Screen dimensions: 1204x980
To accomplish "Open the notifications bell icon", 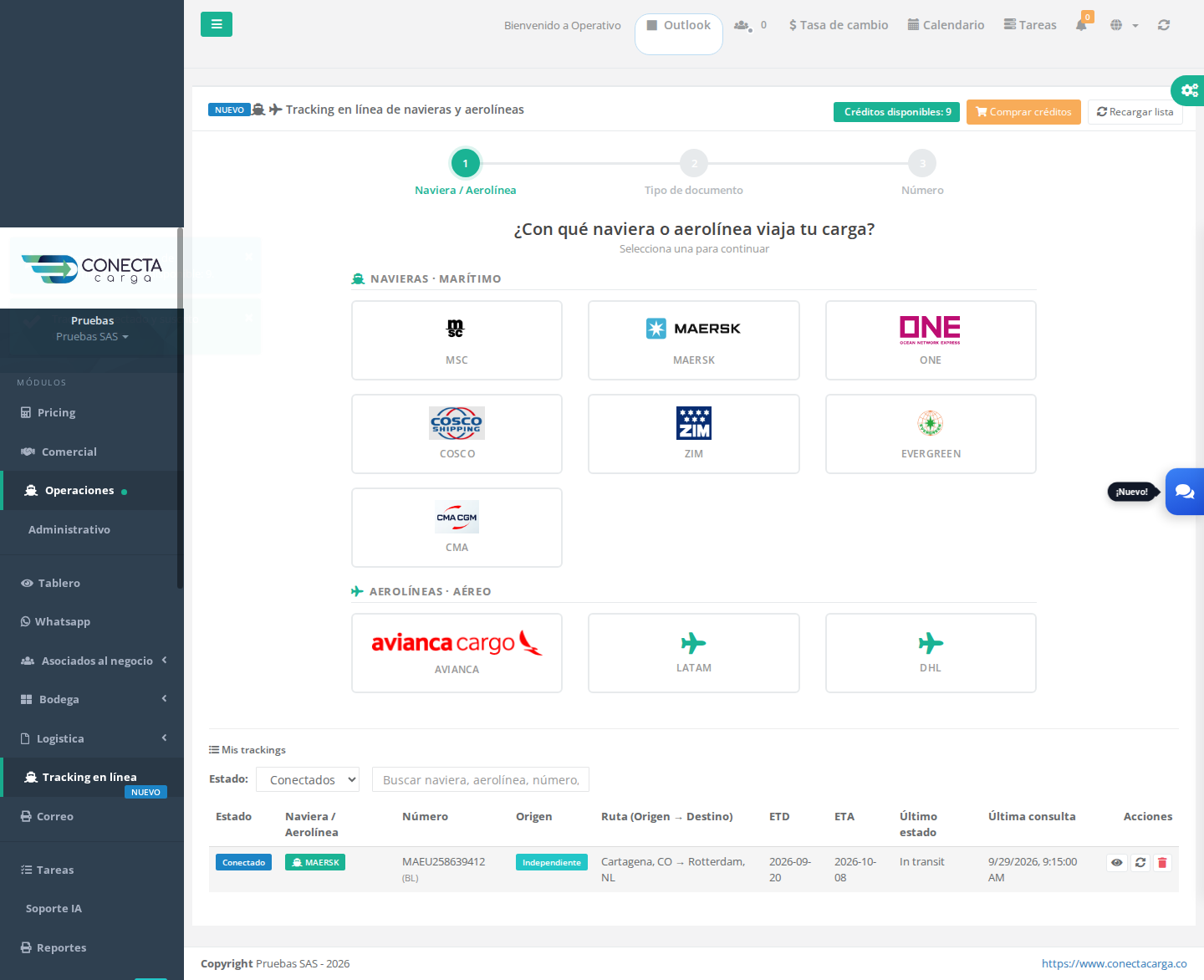I will (x=1081, y=25).
